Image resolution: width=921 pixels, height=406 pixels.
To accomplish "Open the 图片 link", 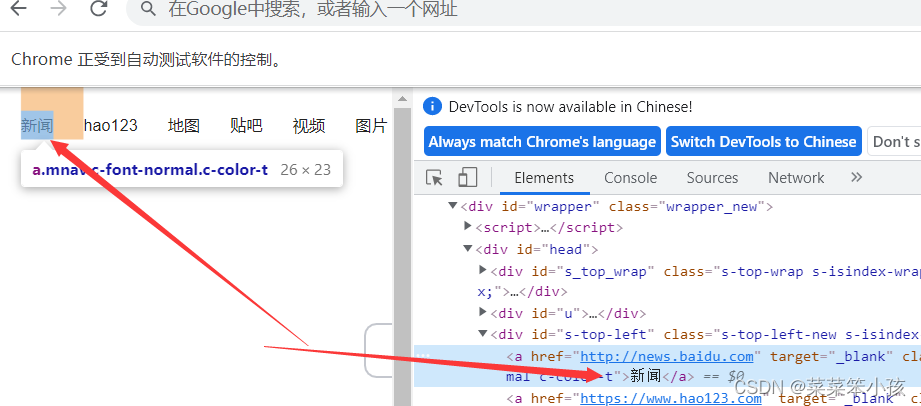I will (x=371, y=125).
